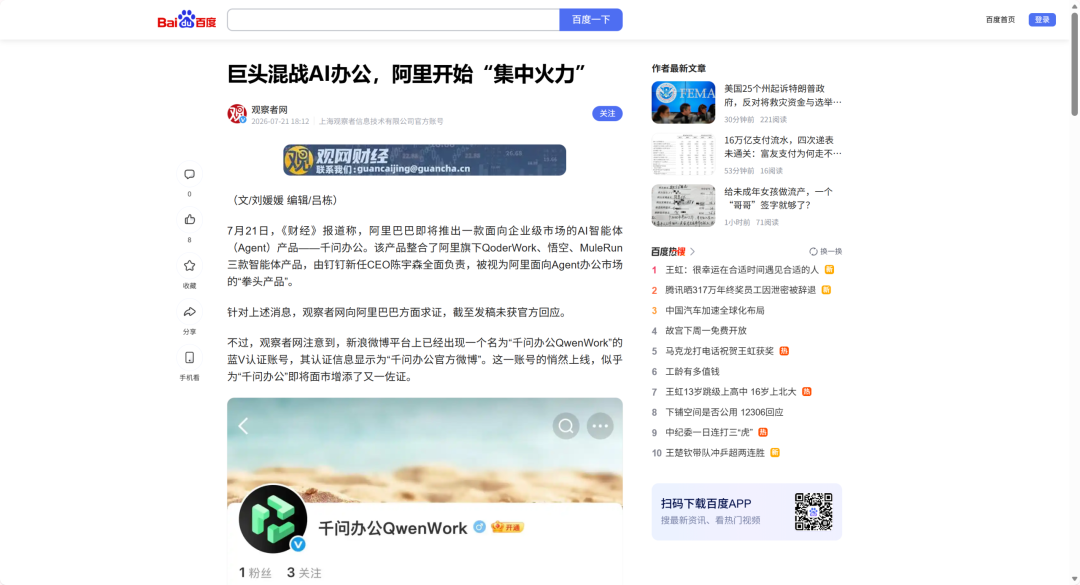Viewport: 1080px width, 585px height.
Task: Share the article via the arrow icon
Action: pyautogui.click(x=189, y=312)
